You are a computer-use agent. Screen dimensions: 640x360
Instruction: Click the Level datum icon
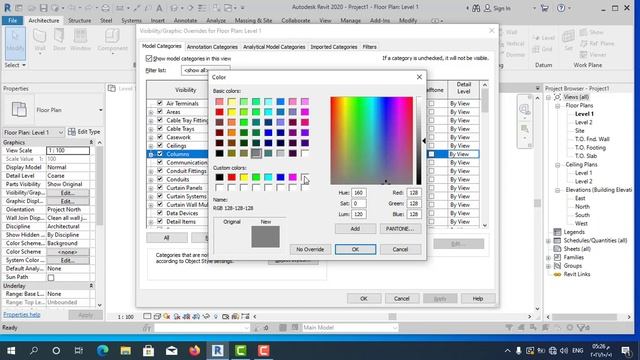[x=536, y=38]
